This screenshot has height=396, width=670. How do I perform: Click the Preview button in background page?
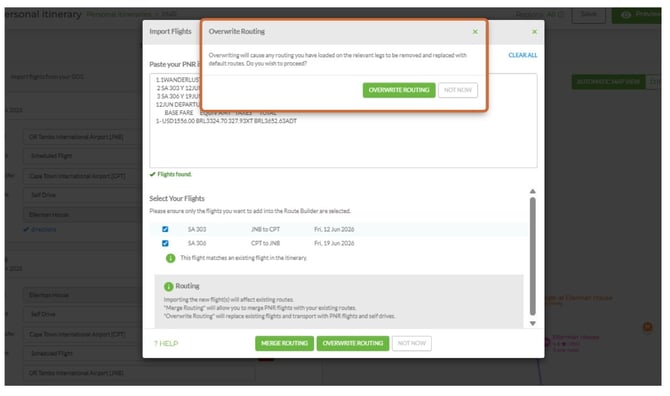(637, 15)
